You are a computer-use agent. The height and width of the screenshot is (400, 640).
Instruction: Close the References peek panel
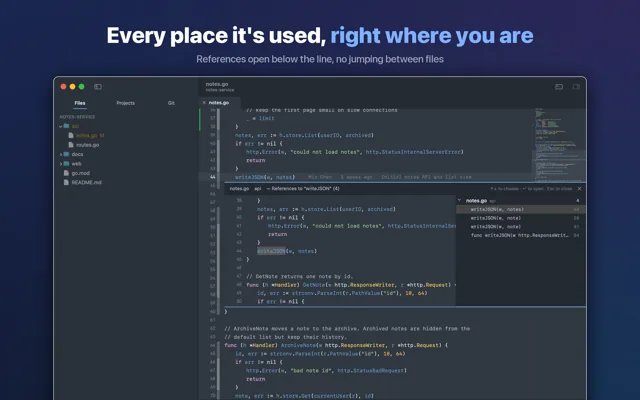(579, 189)
